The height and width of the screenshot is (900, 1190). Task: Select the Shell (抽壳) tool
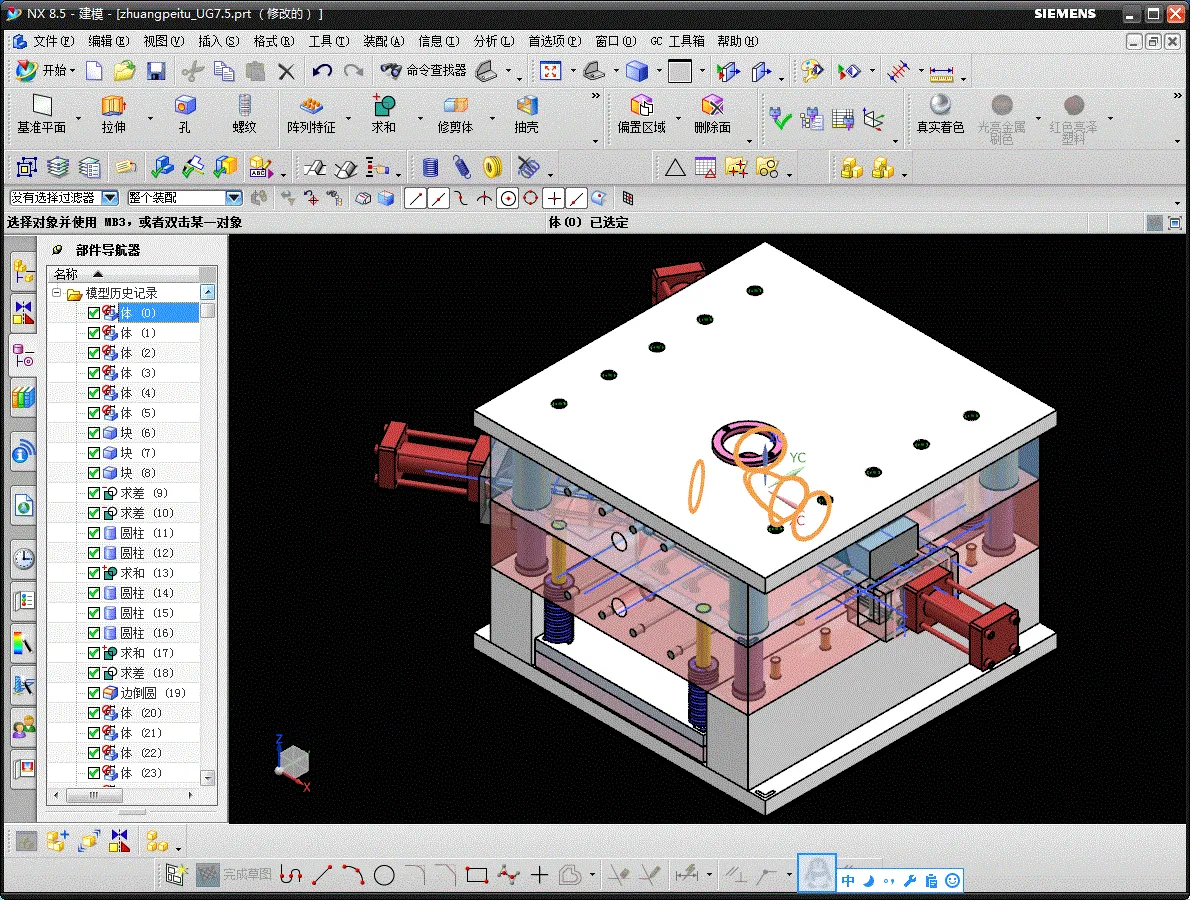pyautogui.click(x=527, y=115)
